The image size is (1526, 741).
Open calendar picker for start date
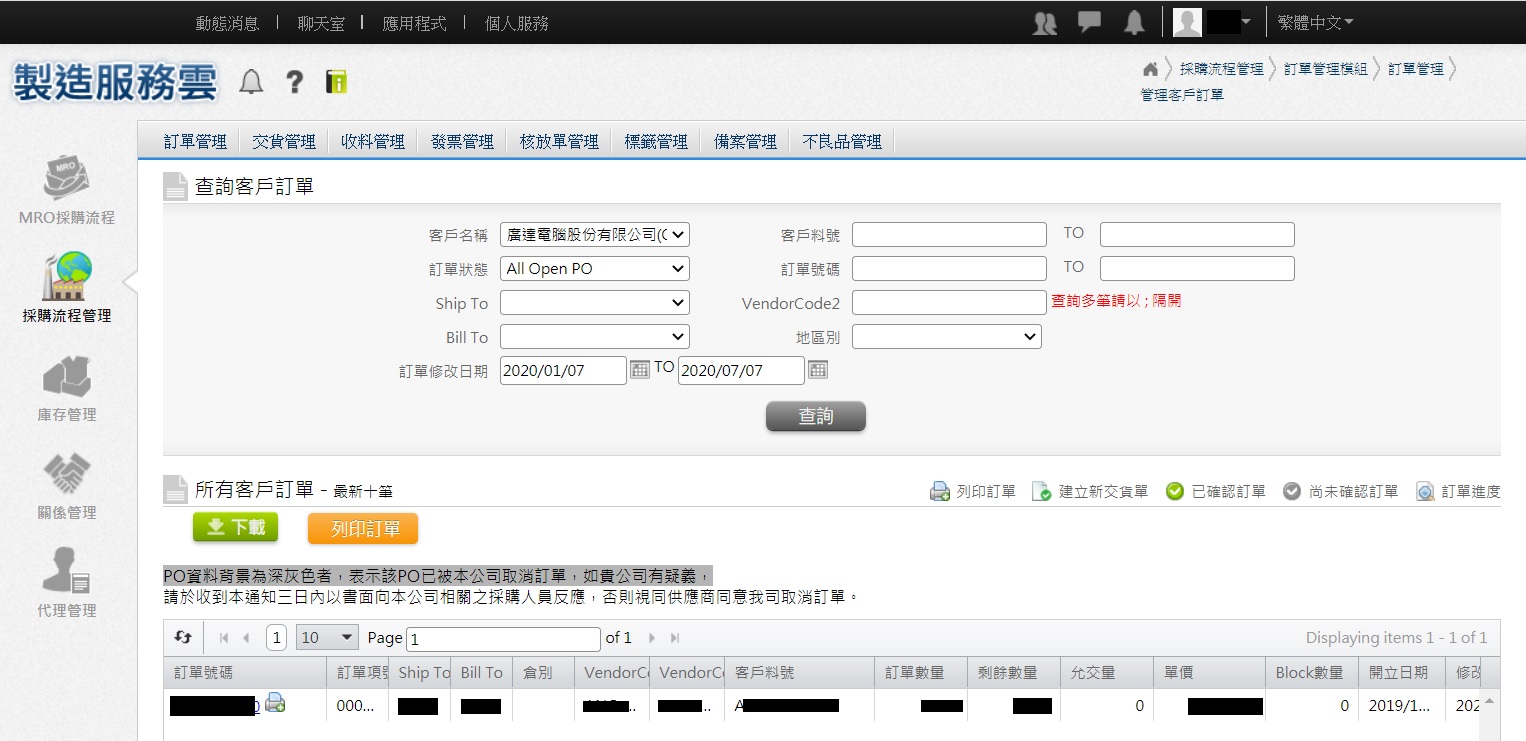(x=640, y=370)
